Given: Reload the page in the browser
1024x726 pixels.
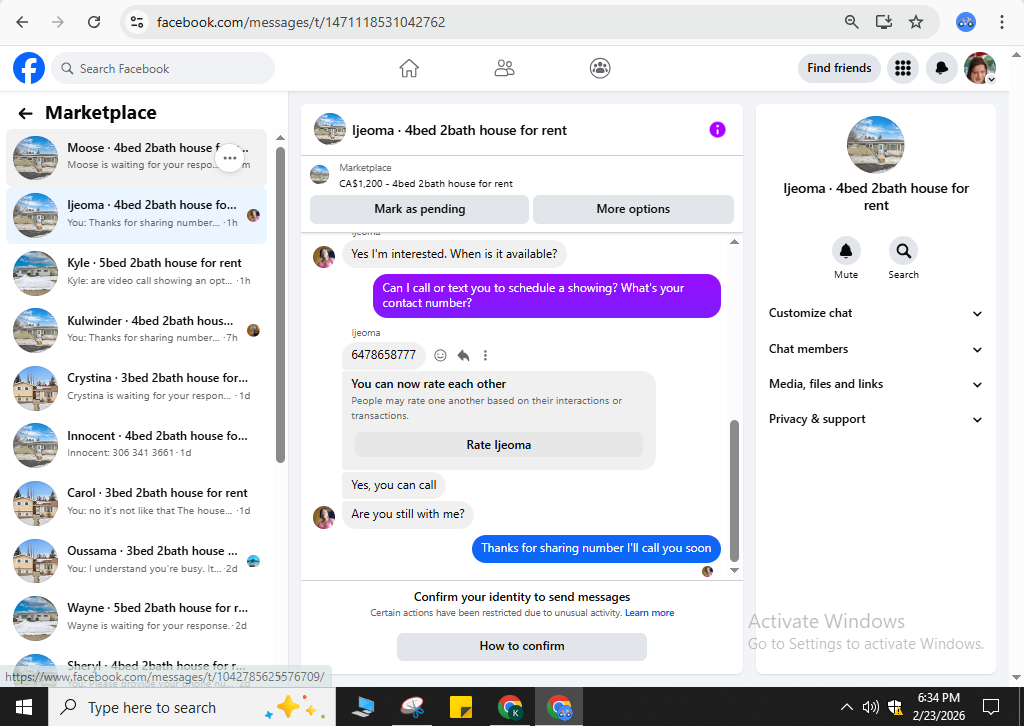Looking at the screenshot, I should 94,22.
